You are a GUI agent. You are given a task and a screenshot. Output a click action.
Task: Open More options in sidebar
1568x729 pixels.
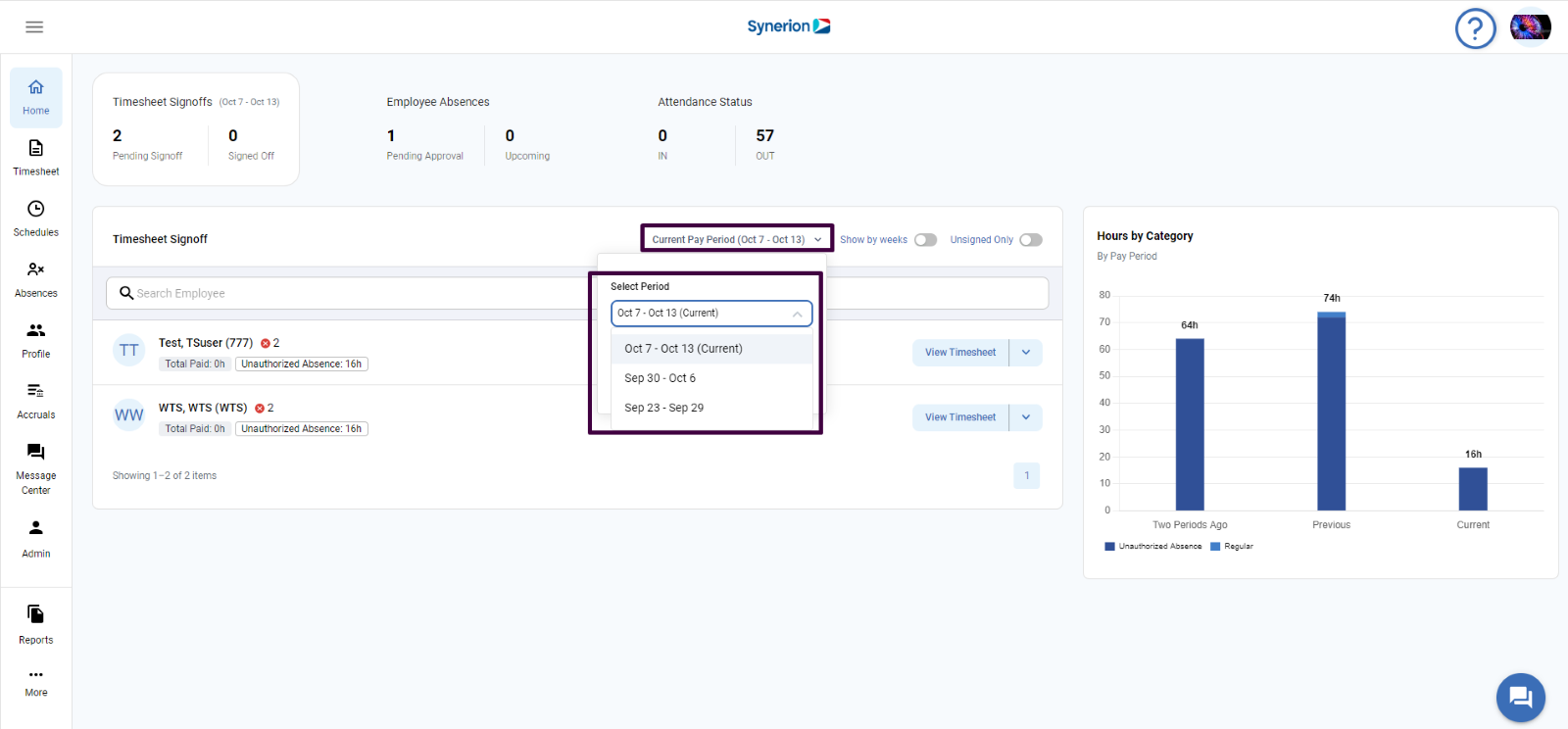[36, 683]
